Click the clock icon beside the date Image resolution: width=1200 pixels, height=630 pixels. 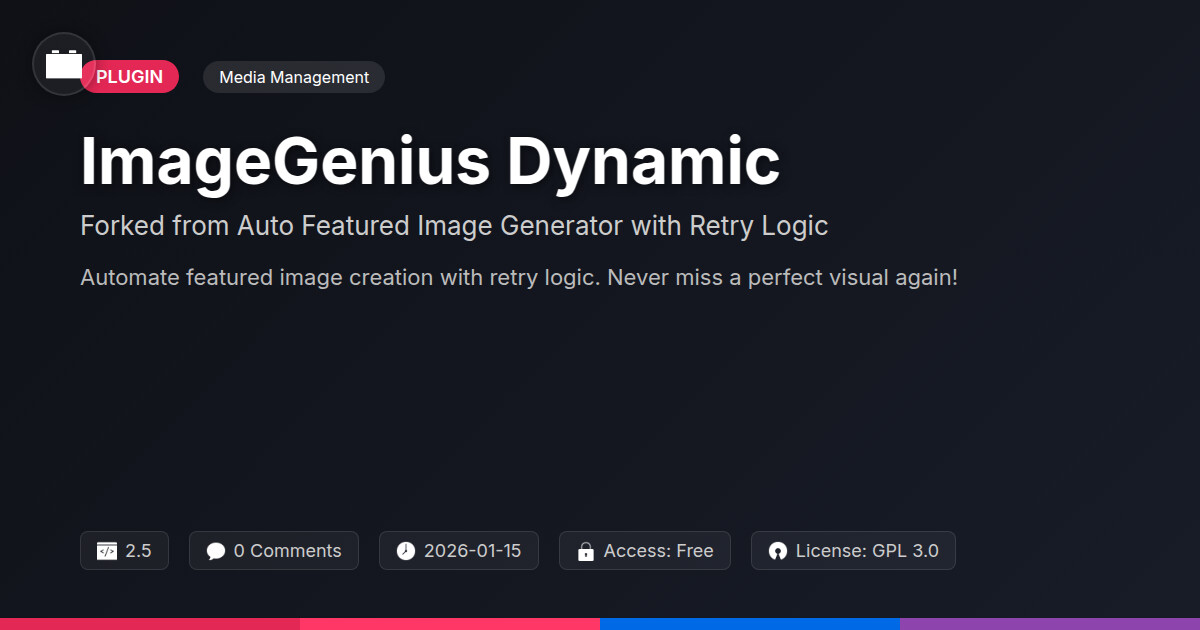405,551
